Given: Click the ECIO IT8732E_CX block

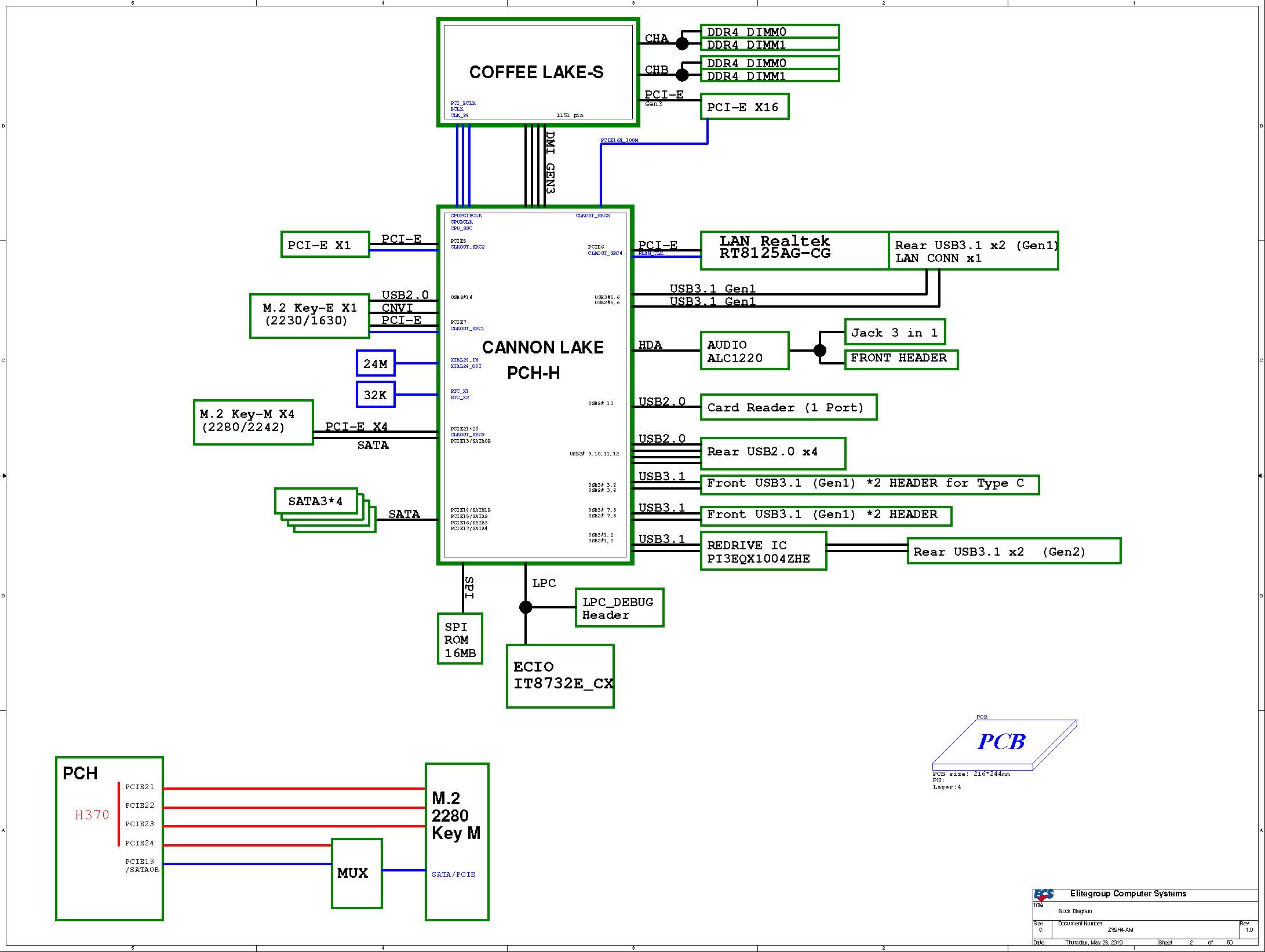Looking at the screenshot, I should coord(560,676).
